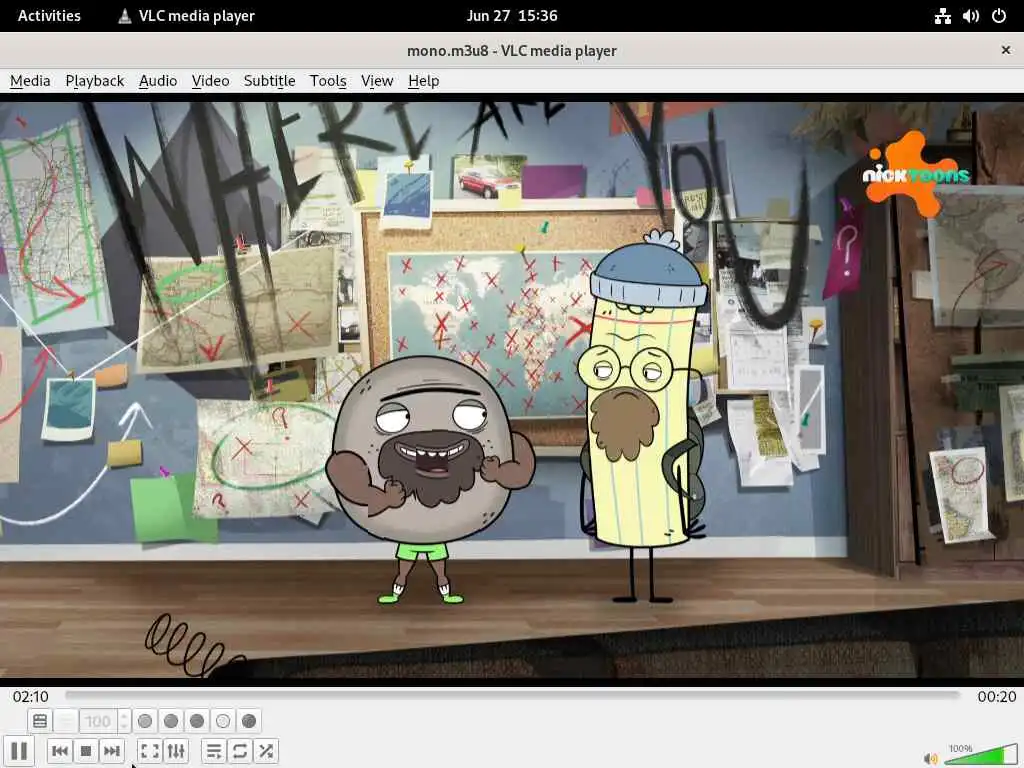Click the lightest white circle teletext button
Image resolution: width=1024 pixels, height=768 pixels.
pos(223,721)
